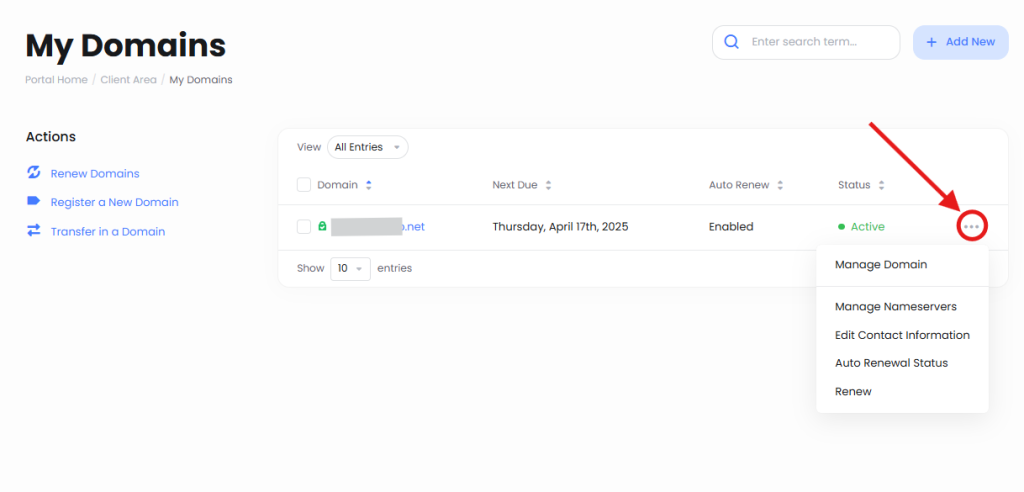Click the Renew Domains refresh icon
The height and width of the screenshot is (492, 1024).
33,173
